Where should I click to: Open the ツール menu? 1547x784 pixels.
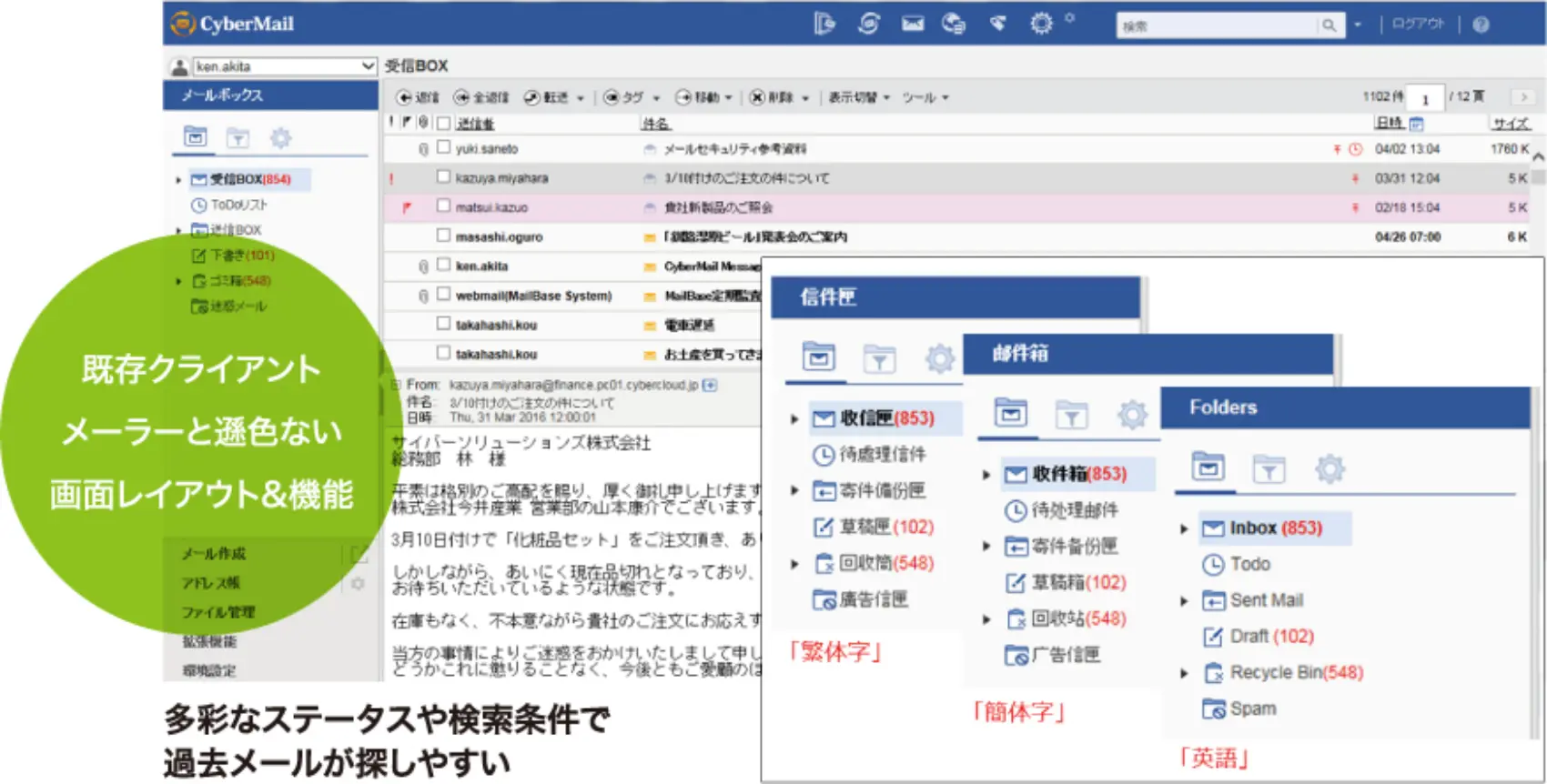pos(925,97)
